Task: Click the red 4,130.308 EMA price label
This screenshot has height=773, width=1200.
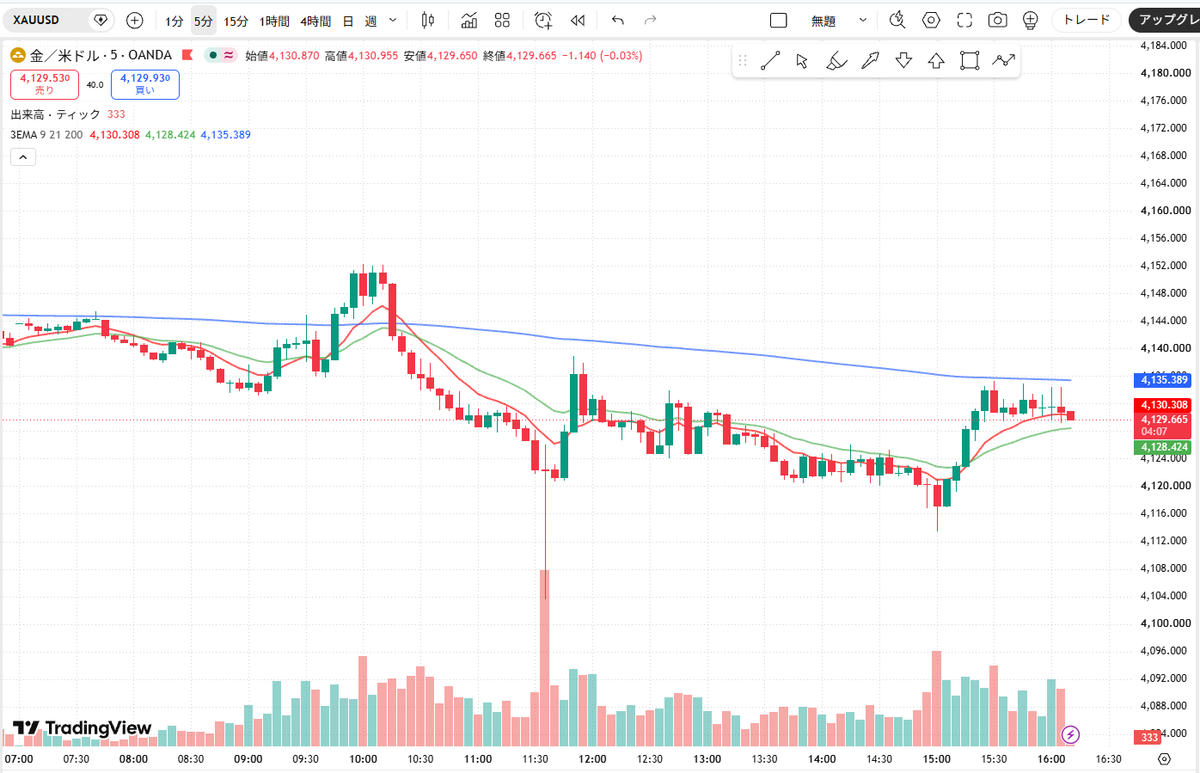Action: point(1162,404)
